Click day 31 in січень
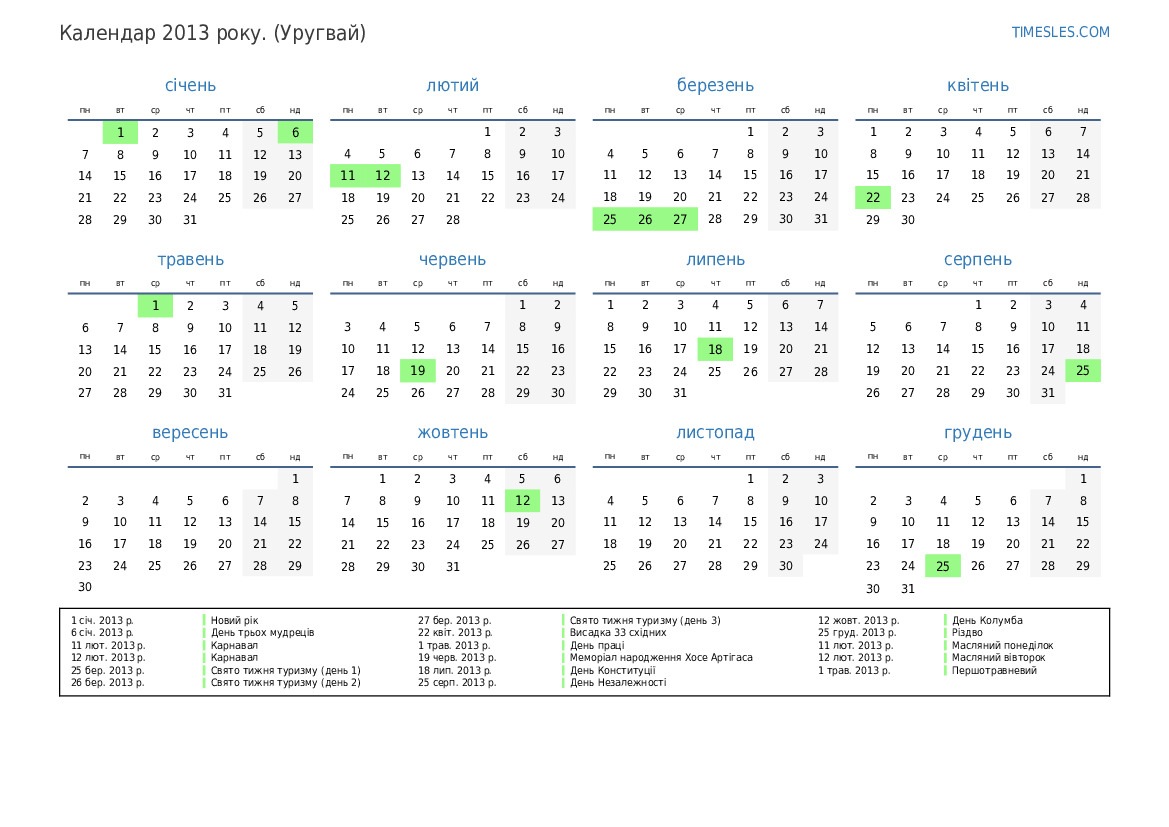This screenshot has height=827, width=1169. point(190,220)
